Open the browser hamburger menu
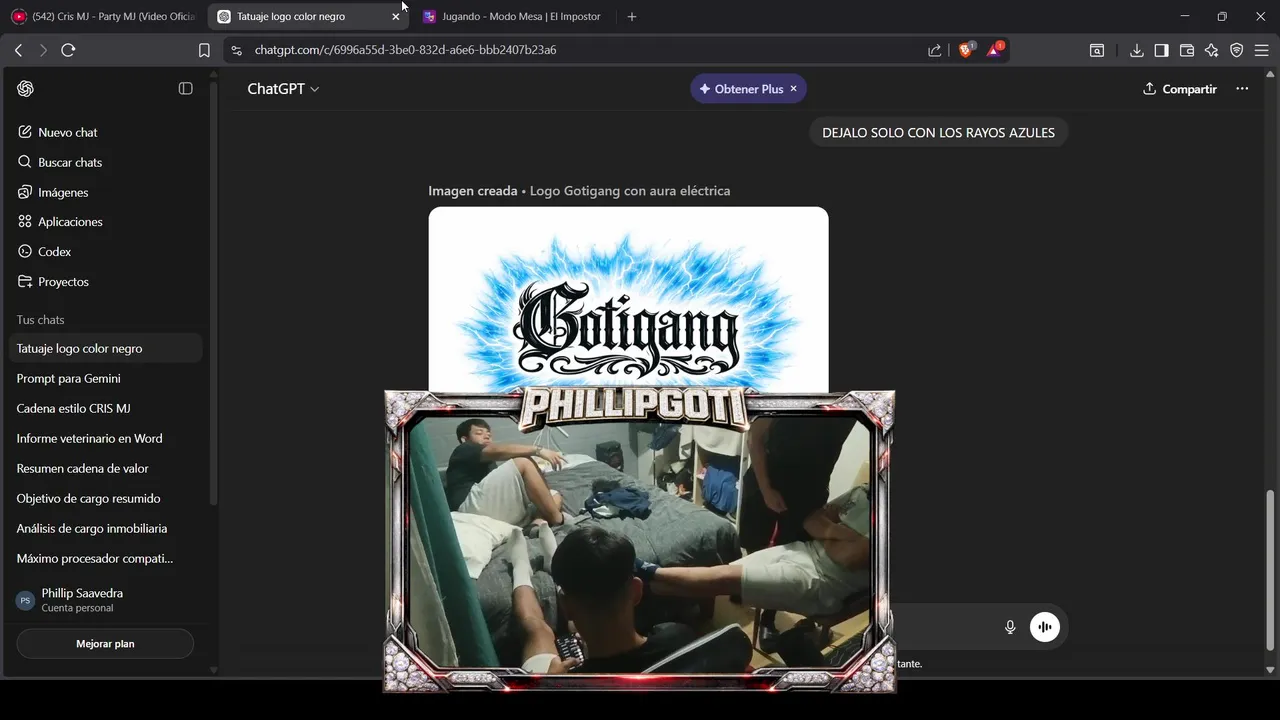The width and height of the screenshot is (1280, 720). pyautogui.click(x=1262, y=50)
